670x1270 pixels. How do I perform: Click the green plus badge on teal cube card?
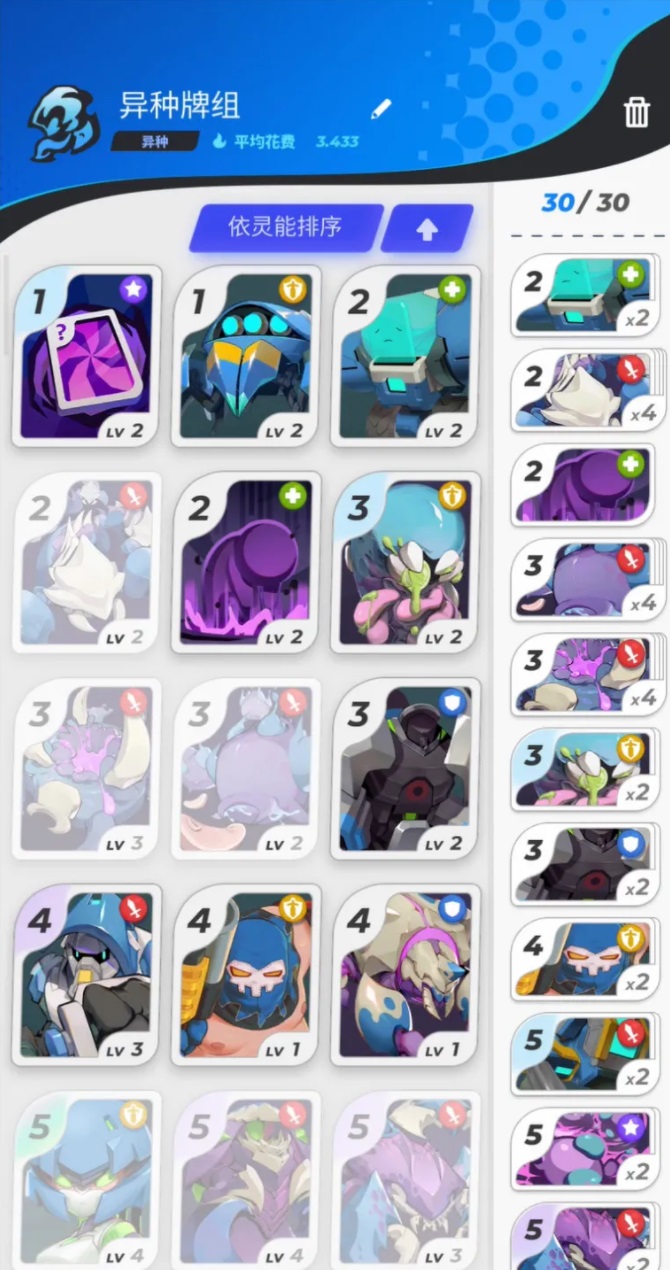point(452,290)
